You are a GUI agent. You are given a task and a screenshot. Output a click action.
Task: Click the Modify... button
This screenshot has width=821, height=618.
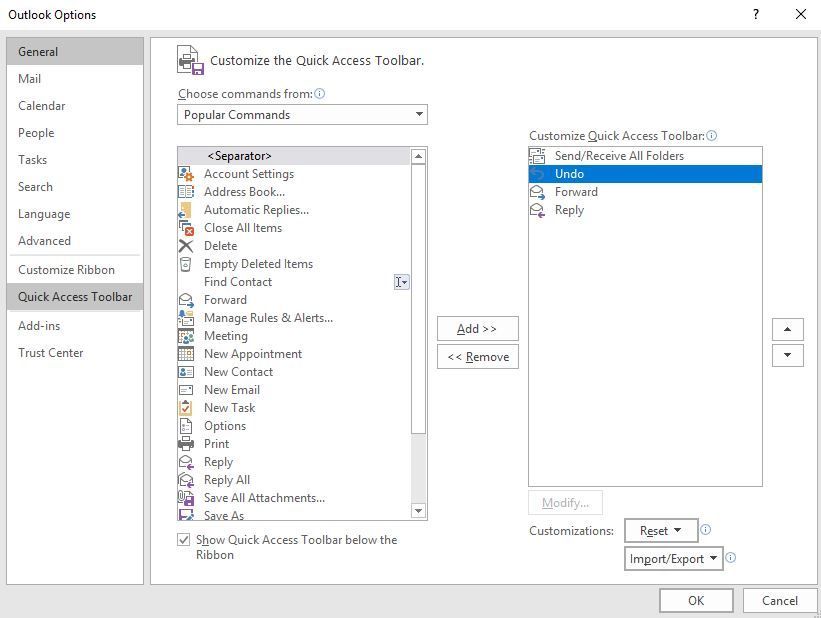click(x=565, y=503)
